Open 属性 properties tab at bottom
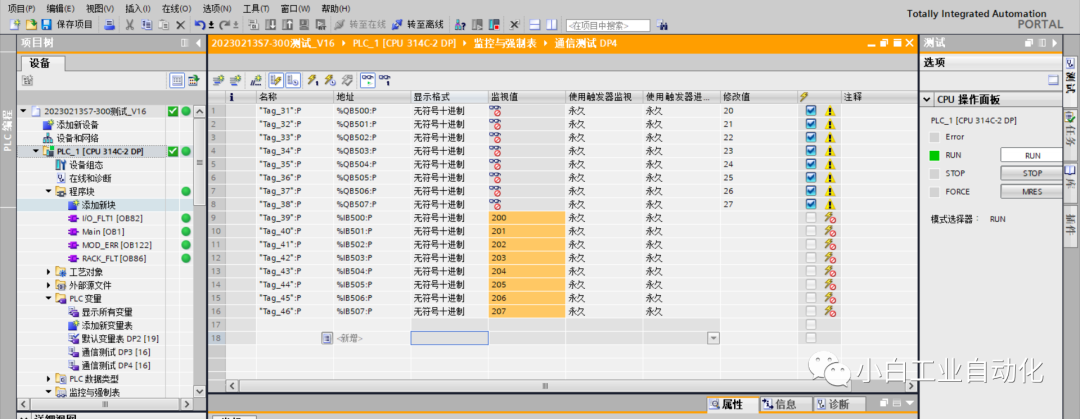Screen dimensions: 1080x419 (732, 405)
